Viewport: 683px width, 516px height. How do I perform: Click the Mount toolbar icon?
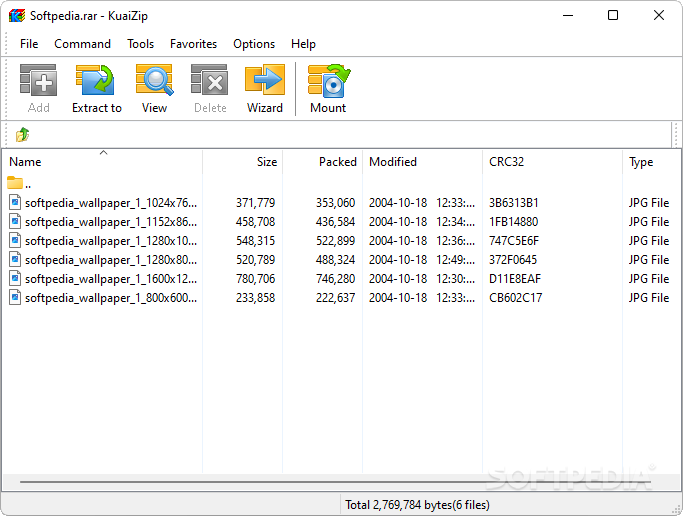[x=329, y=81]
